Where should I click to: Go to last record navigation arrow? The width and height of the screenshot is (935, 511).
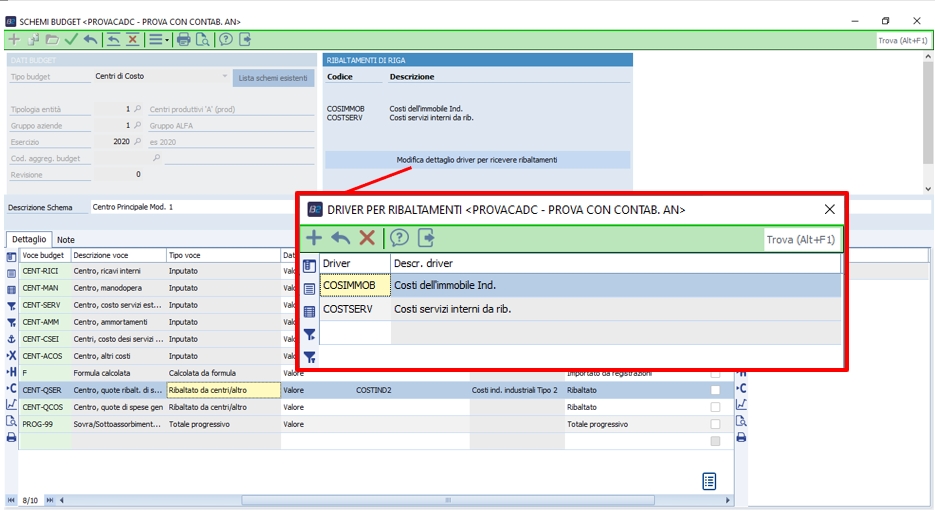coord(49,500)
